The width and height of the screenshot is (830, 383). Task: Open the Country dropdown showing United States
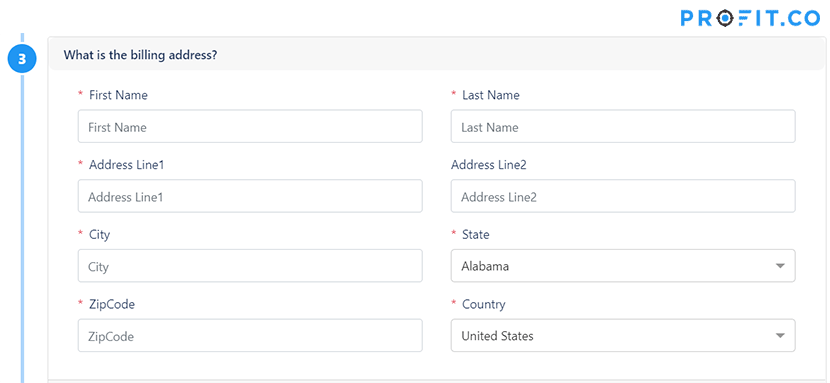(623, 335)
